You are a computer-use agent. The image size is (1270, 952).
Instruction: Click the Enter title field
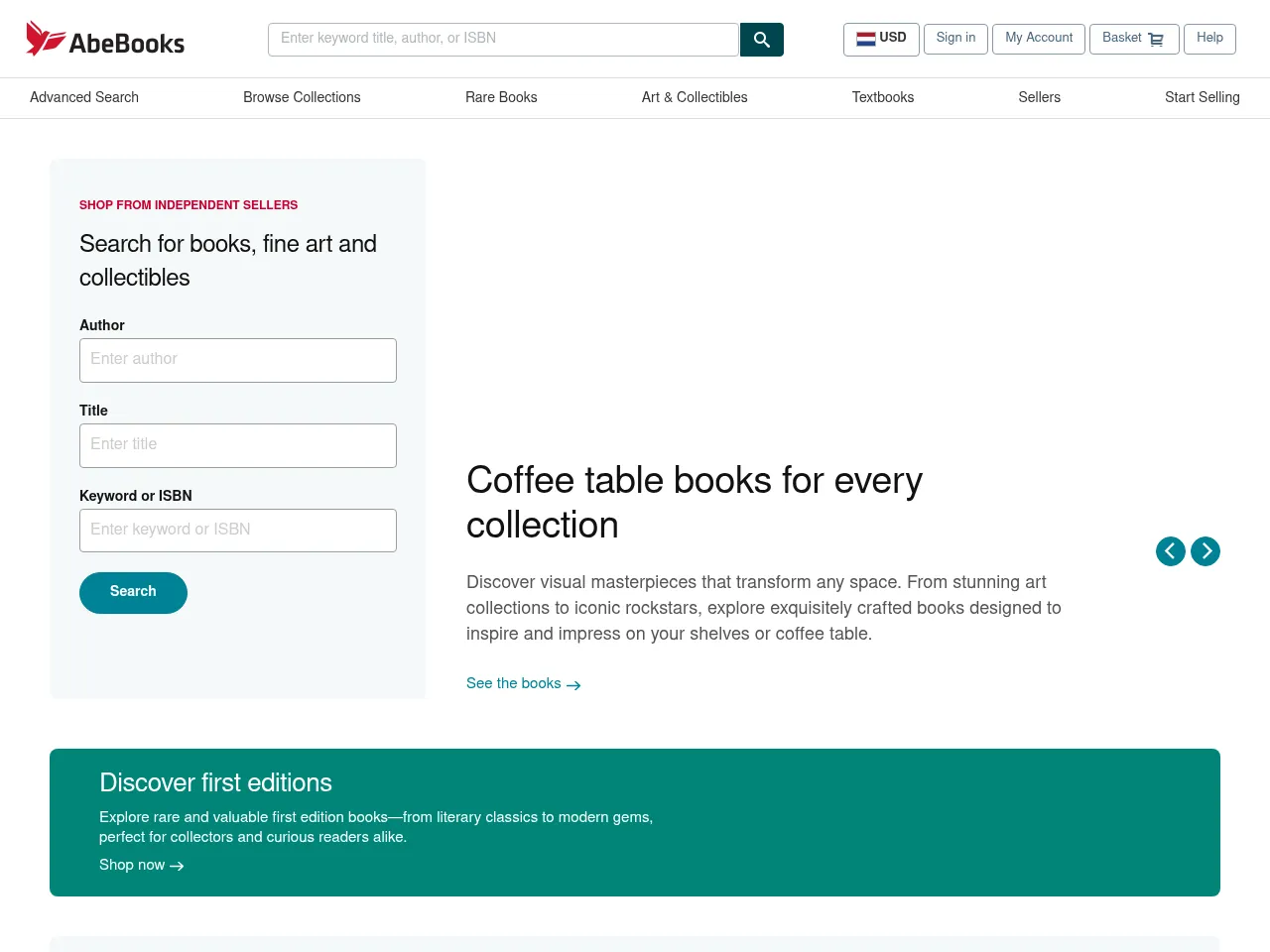point(238,445)
